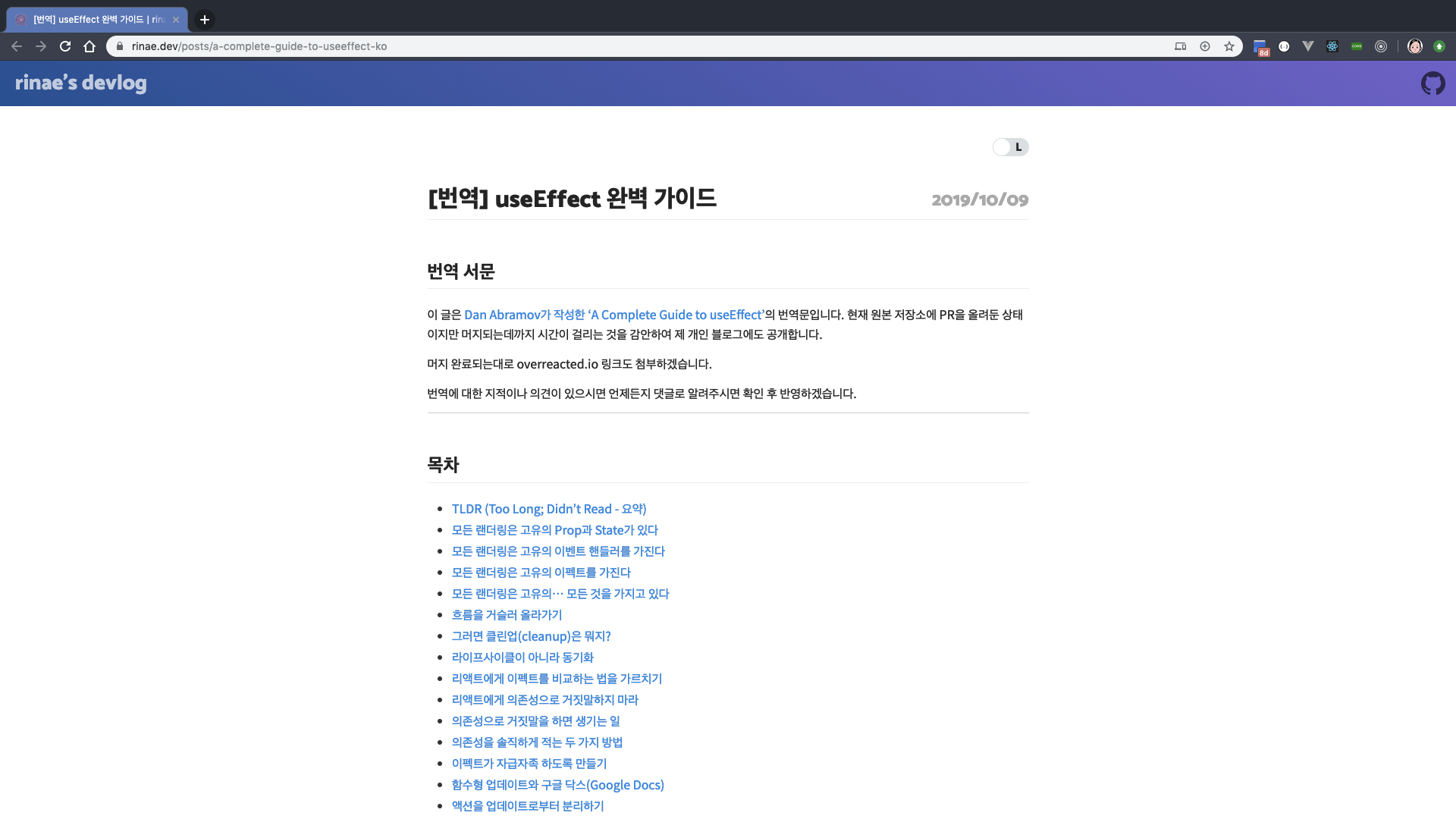Screen dimensions: 1456x819
Task: Open 흐름을 거슬러 올라가기 section link
Action: (x=507, y=615)
